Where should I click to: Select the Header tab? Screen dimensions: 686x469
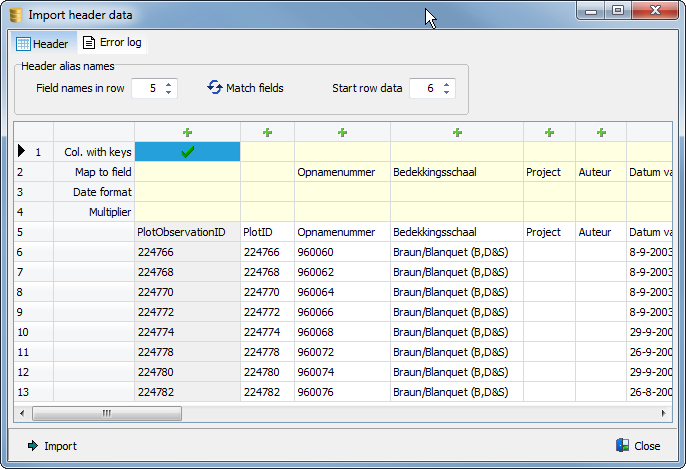tap(43, 44)
